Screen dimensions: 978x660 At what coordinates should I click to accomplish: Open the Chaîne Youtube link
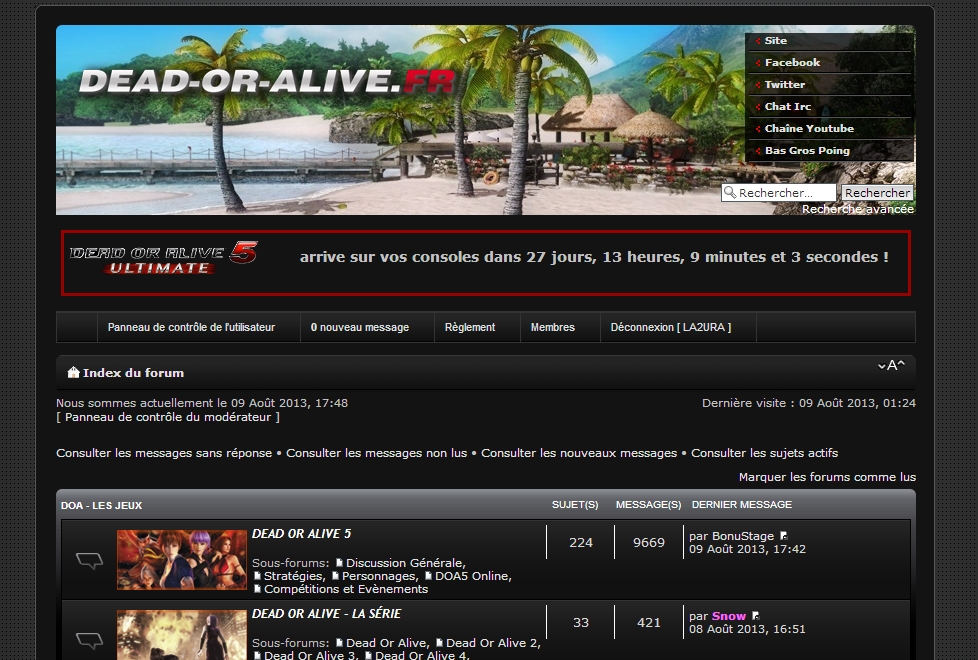[809, 128]
